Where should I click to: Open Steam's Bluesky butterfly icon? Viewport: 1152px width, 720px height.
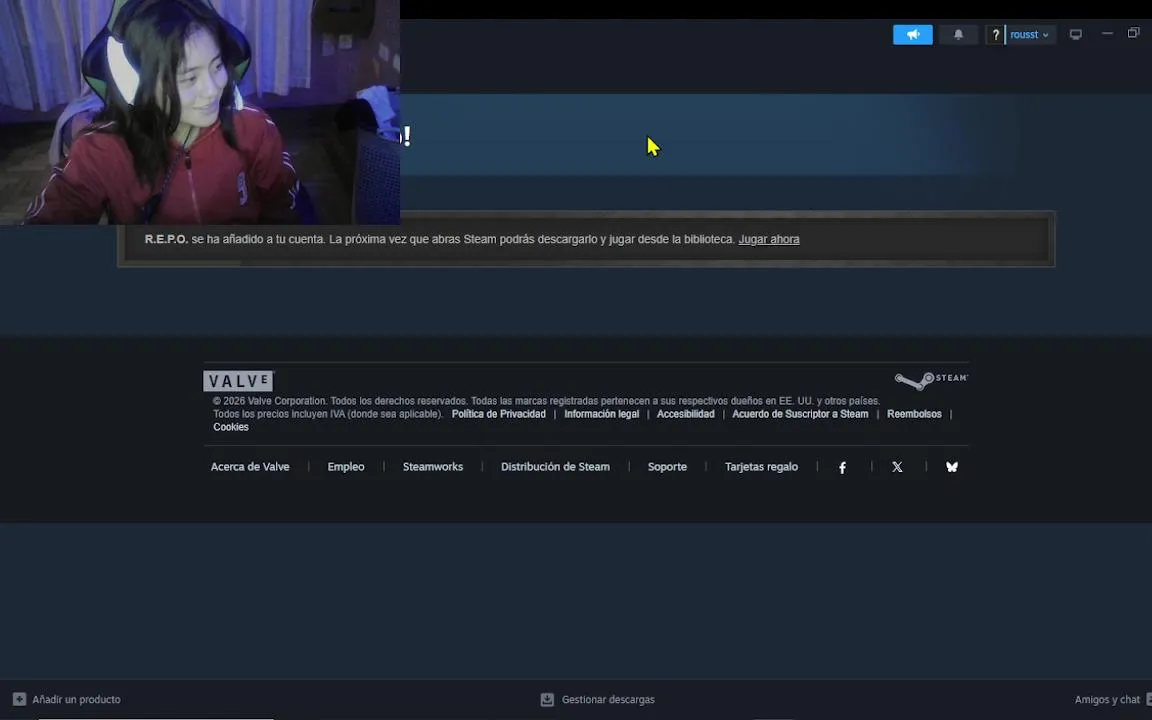951,467
